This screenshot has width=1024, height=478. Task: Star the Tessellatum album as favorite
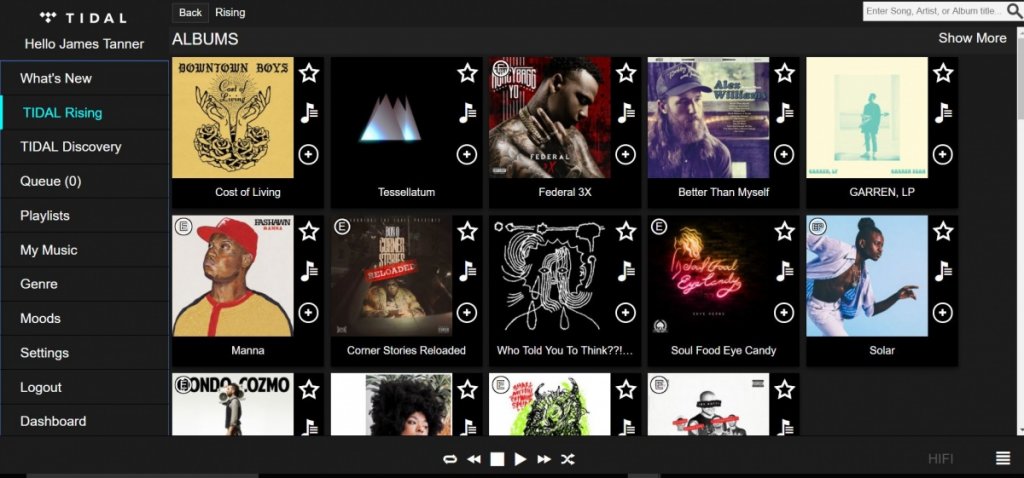[x=467, y=73]
